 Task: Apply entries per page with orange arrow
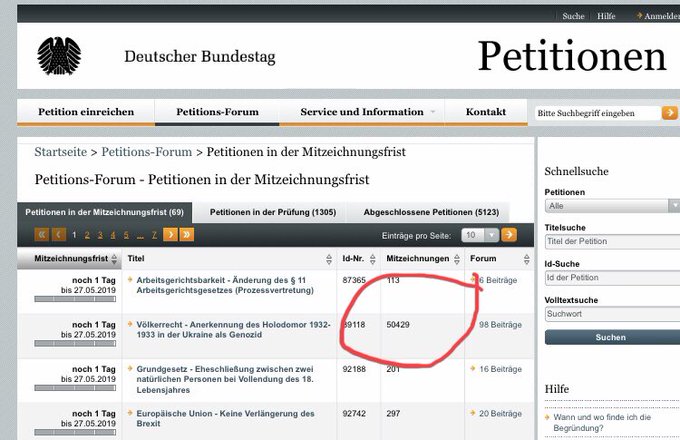509,235
